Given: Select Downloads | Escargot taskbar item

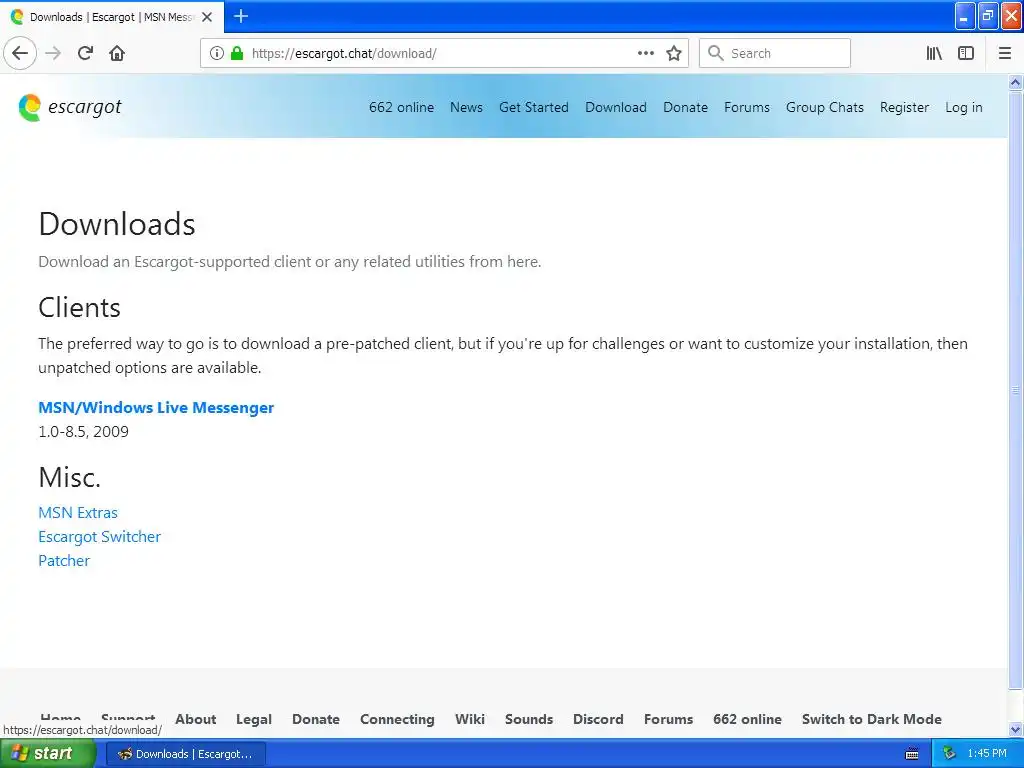Looking at the screenshot, I should click(185, 754).
